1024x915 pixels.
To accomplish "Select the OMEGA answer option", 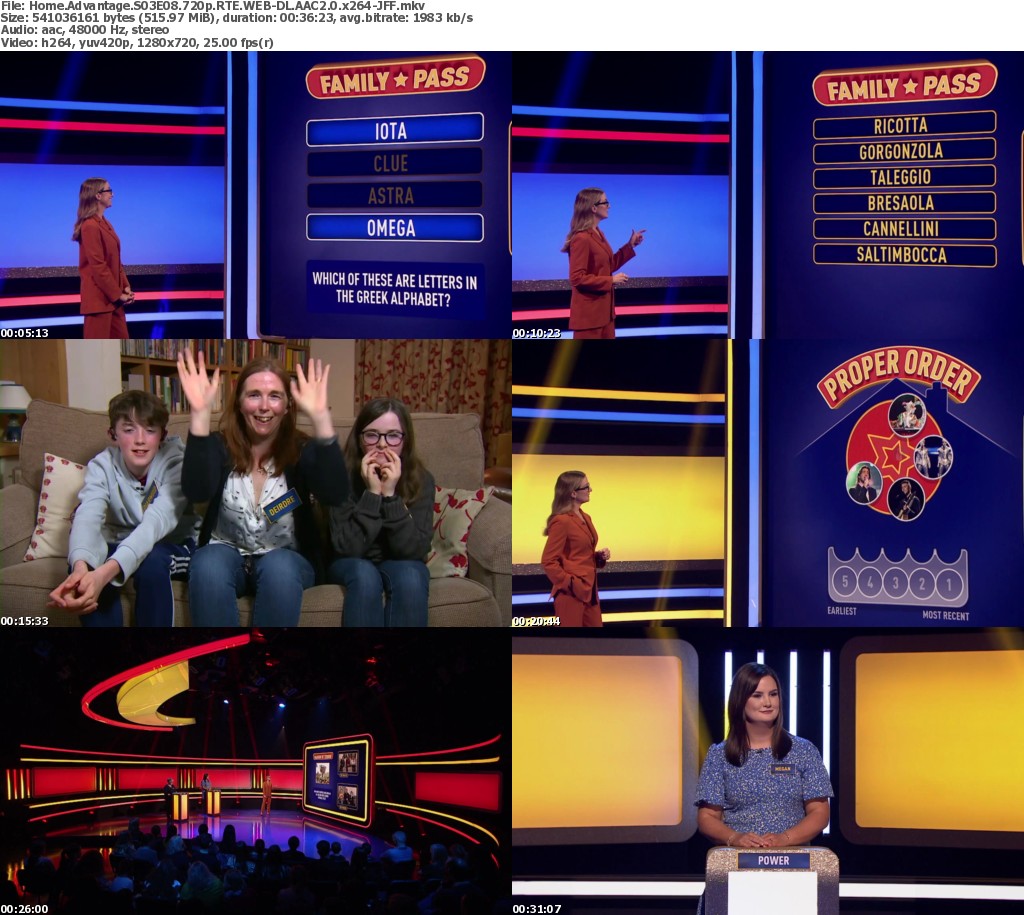I will coord(394,228).
